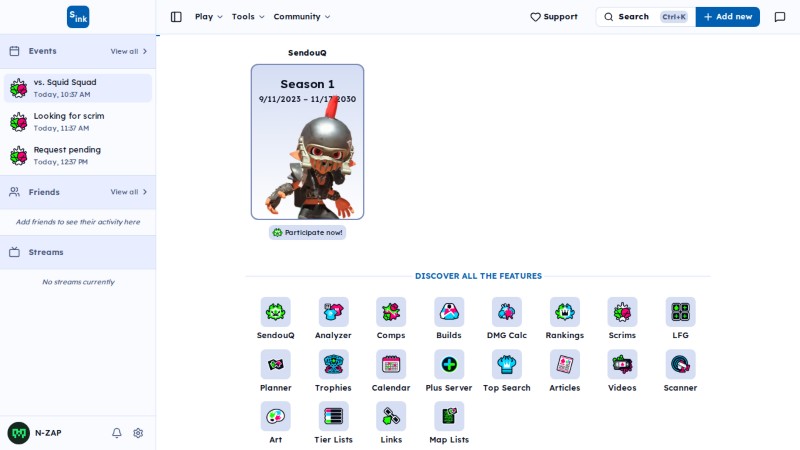Open the Season 1 card
This screenshot has width=800, height=450.
[x=308, y=142]
